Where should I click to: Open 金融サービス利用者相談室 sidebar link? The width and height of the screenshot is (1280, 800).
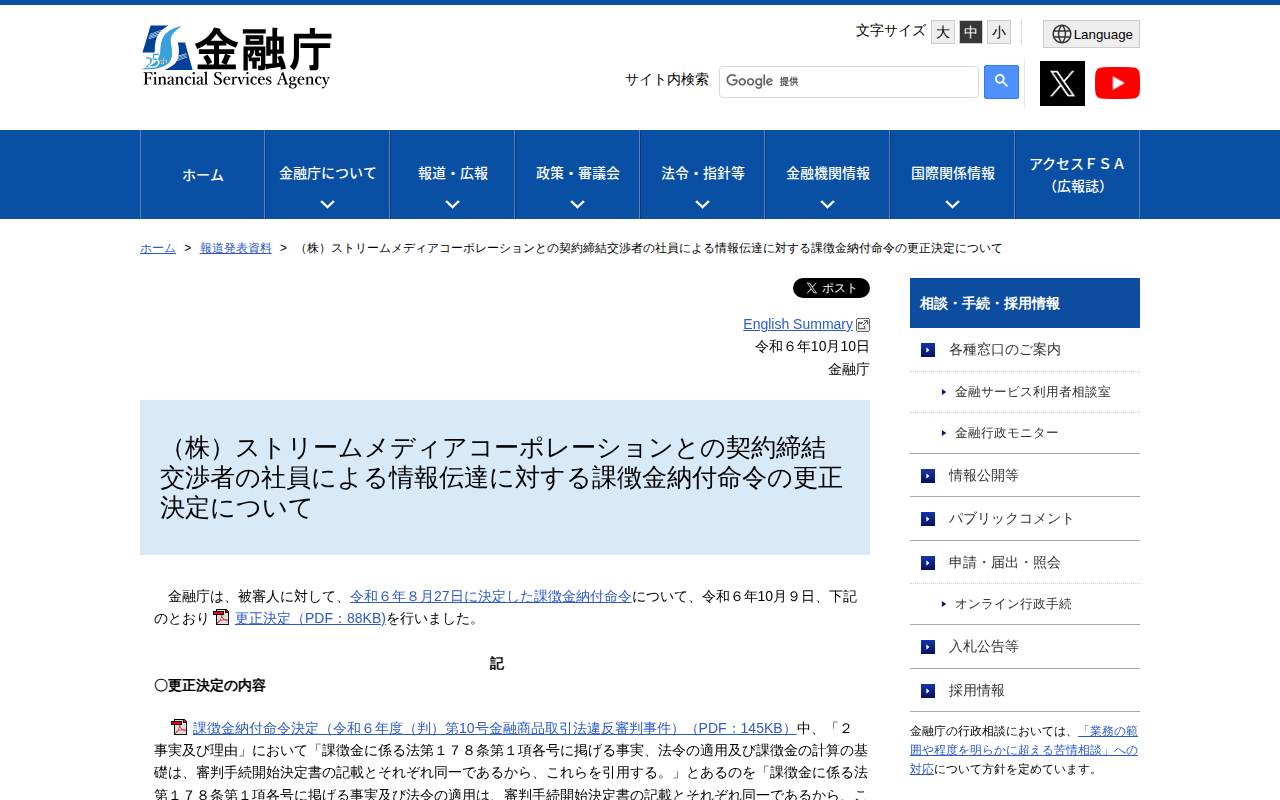tap(1032, 392)
